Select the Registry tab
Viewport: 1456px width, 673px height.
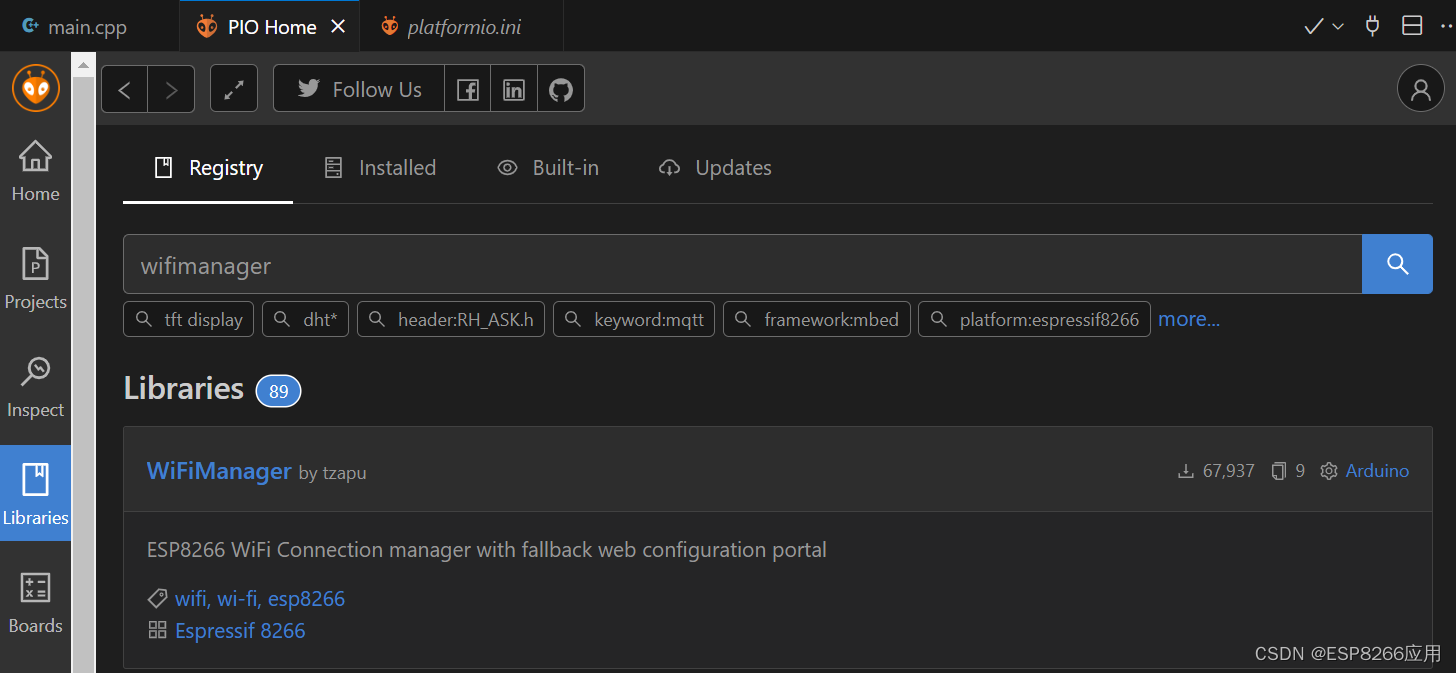208,168
